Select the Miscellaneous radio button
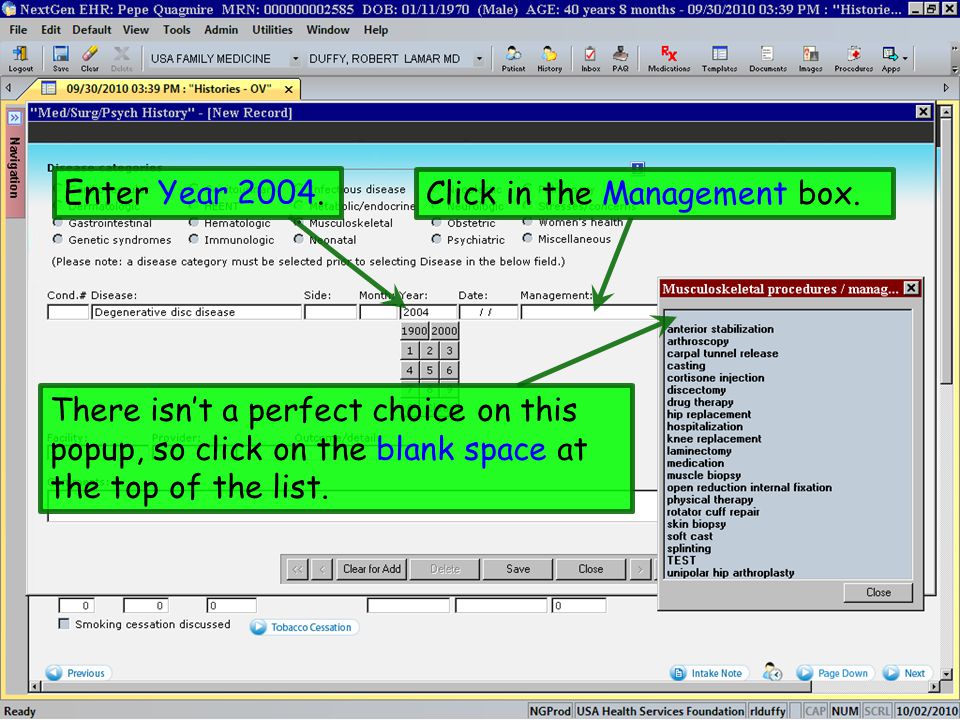This screenshot has width=960, height=720. pos(527,238)
